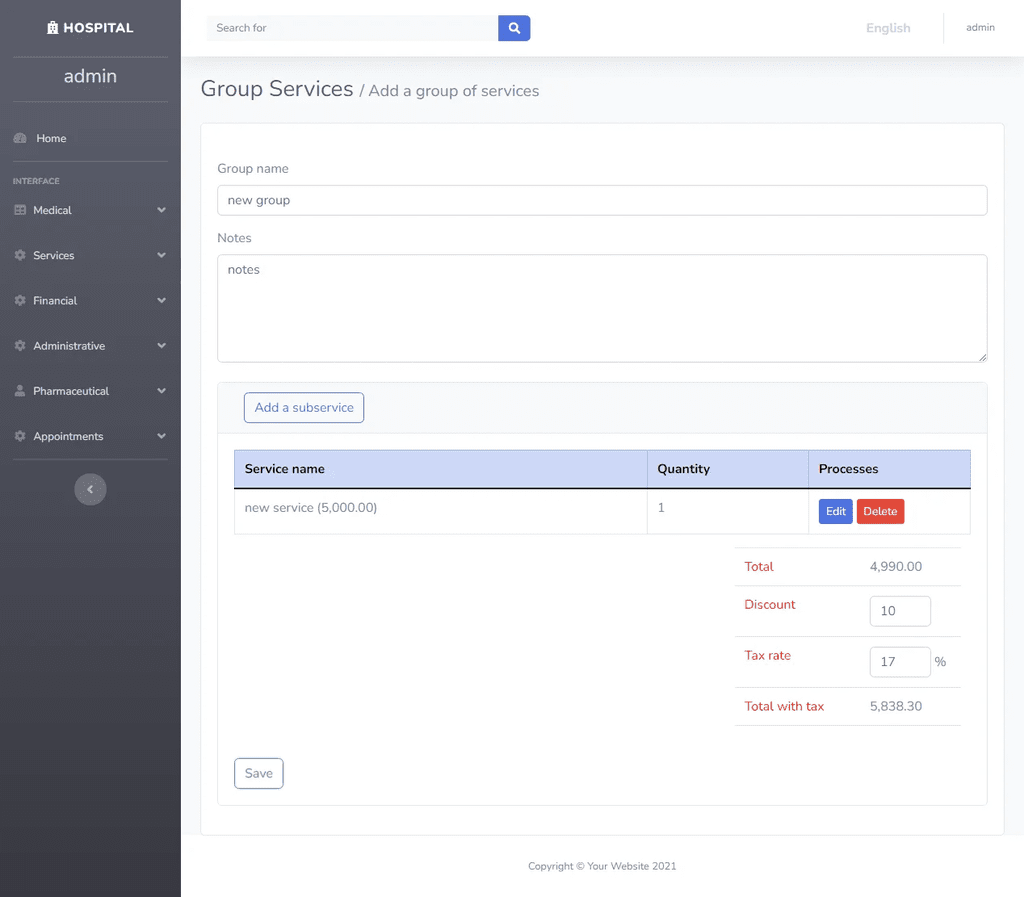Go to Home in sidebar
This screenshot has height=897, width=1024.
click(x=90, y=138)
